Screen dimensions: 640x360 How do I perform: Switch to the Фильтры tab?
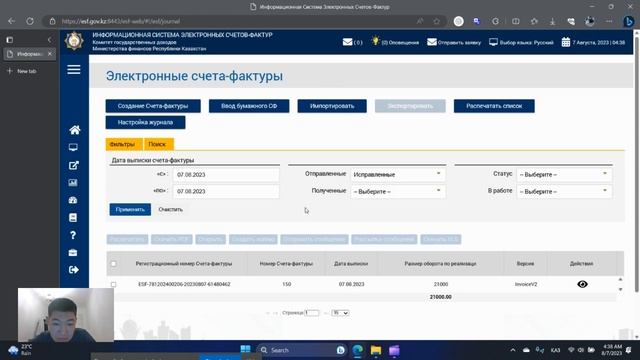click(x=124, y=144)
